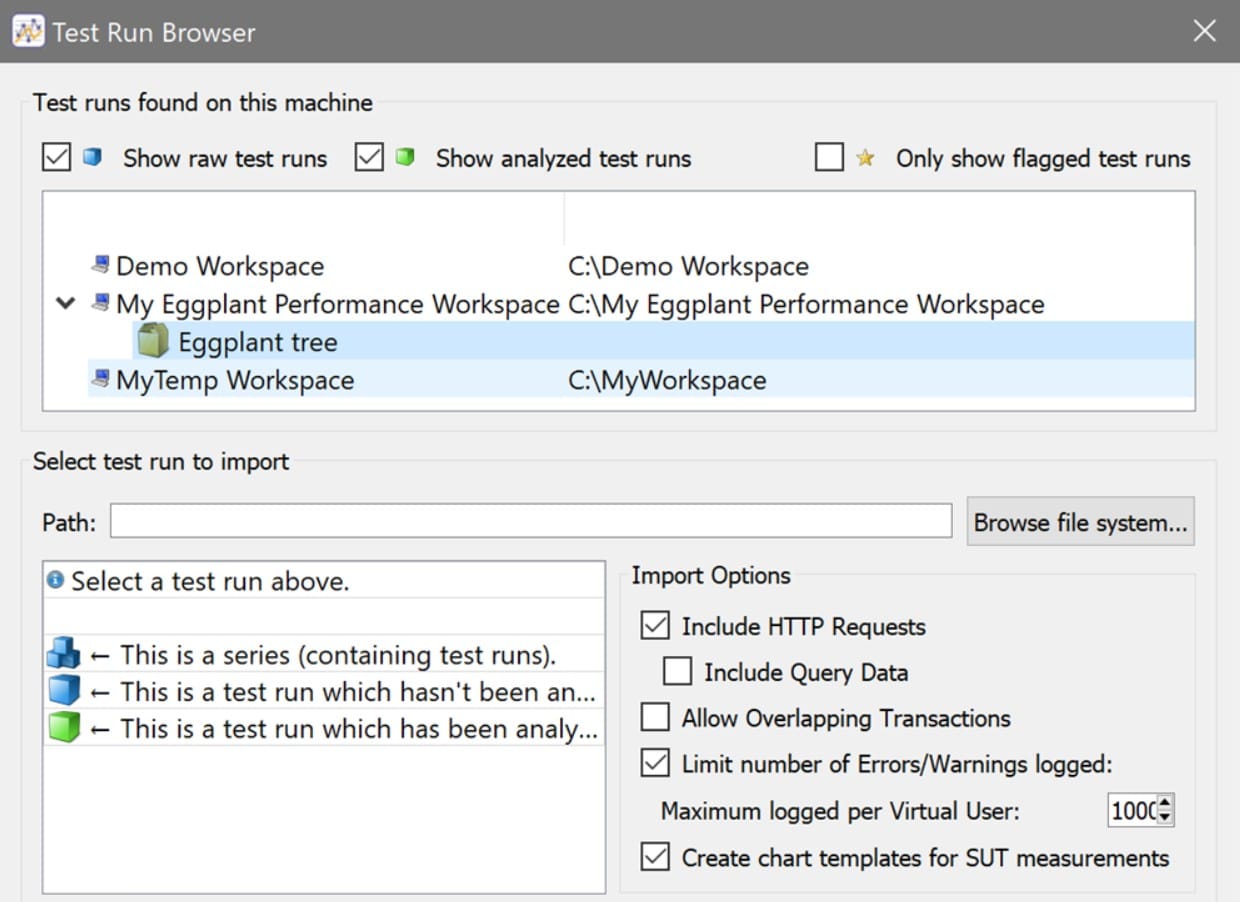The height and width of the screenshot is (902, 1240).
Task: Click the C:\MyWorkspace path cell
Action: click(x=667, y=380)
